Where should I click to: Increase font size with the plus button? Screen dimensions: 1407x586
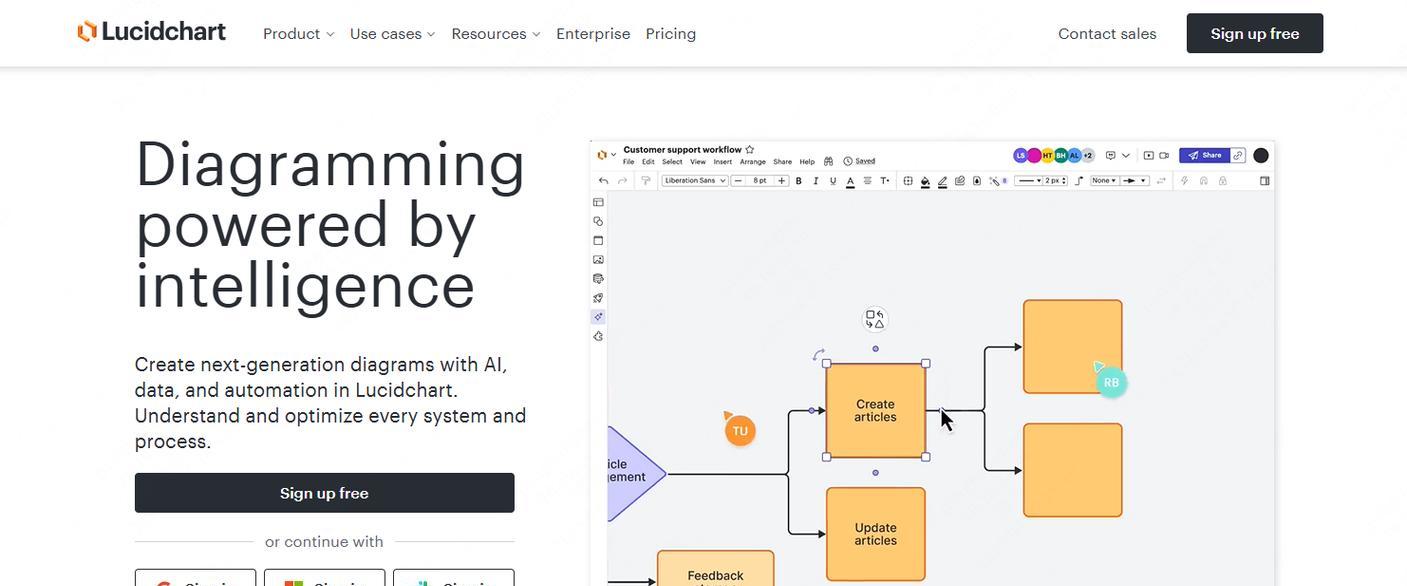[781, 181]
